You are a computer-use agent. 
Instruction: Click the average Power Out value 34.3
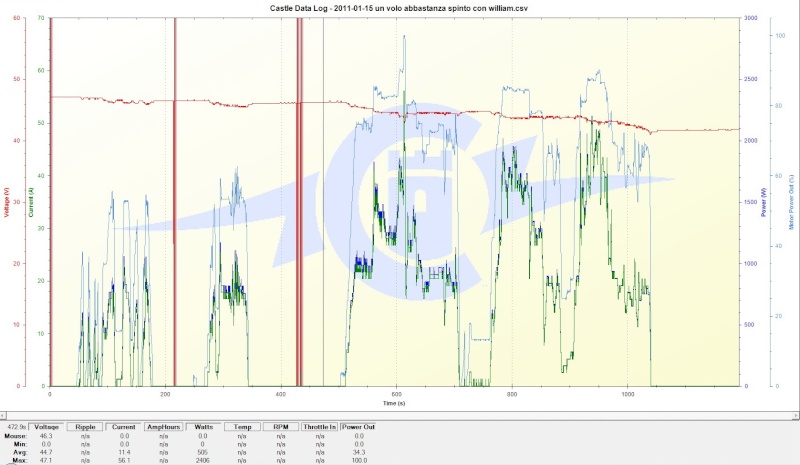(x=359, y=452)
